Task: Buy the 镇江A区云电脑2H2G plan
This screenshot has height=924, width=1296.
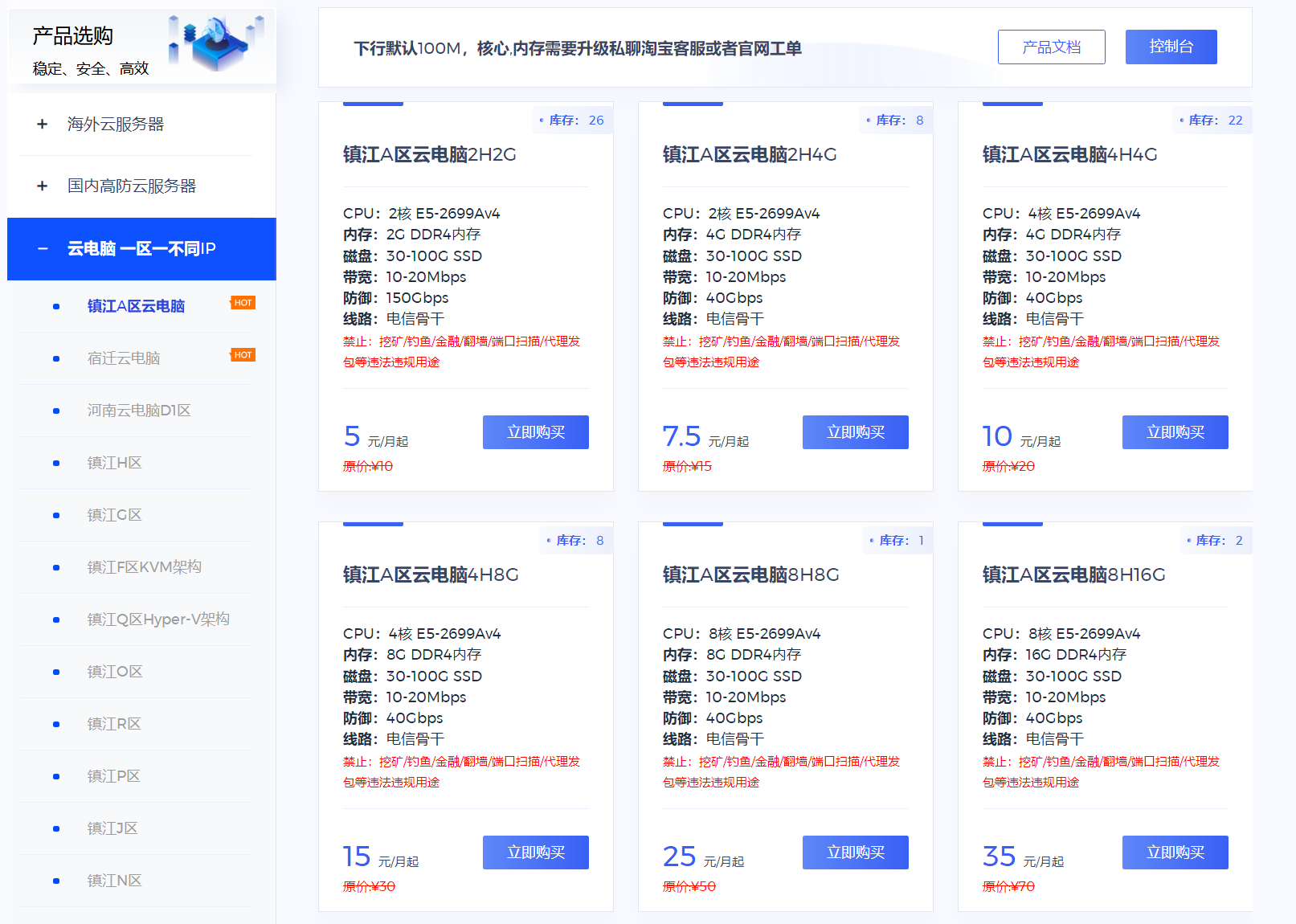Action: (x=536, y=432)
